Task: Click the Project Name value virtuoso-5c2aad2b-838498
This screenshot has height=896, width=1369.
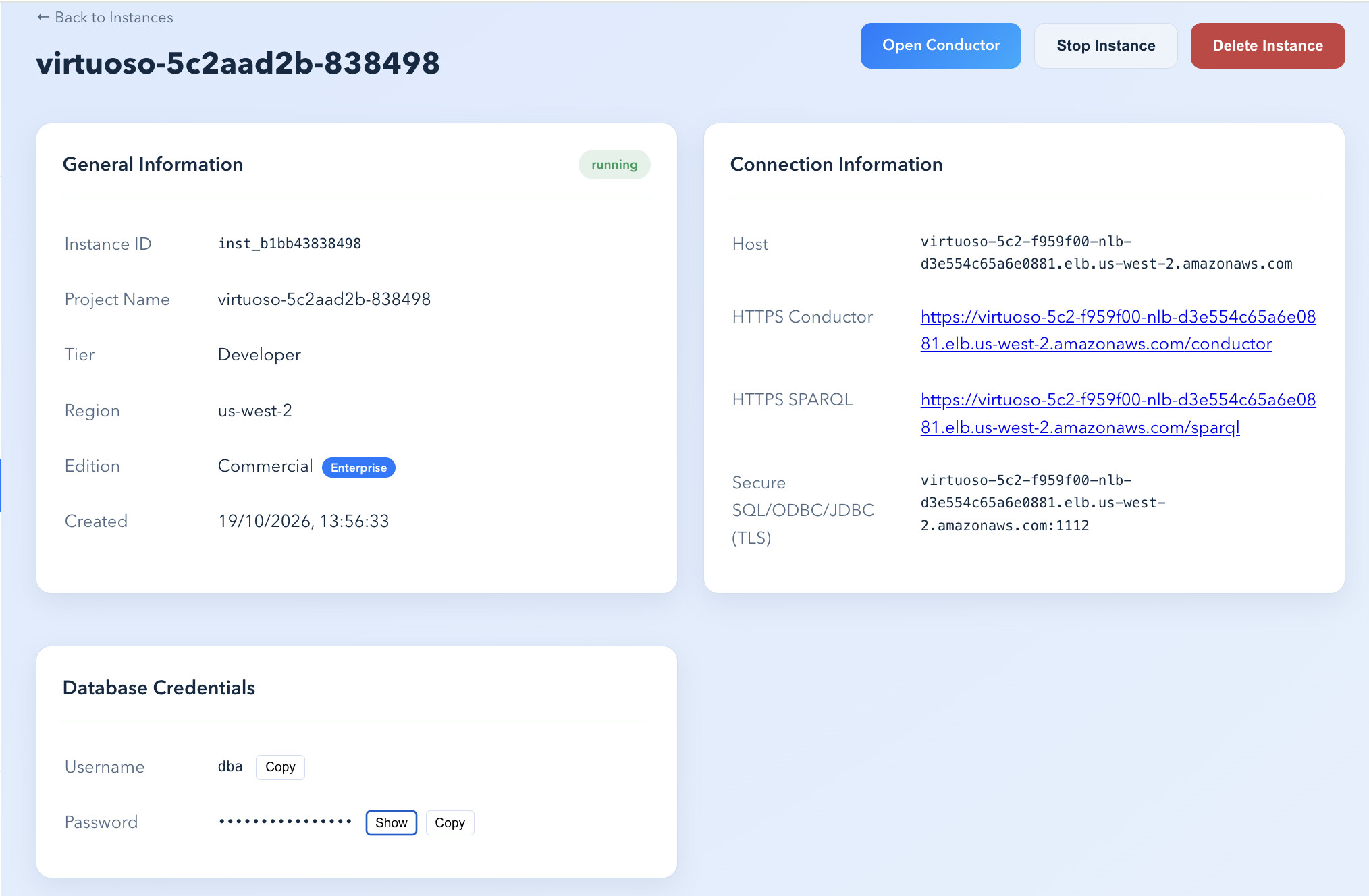Action: (x=324, y=299)
